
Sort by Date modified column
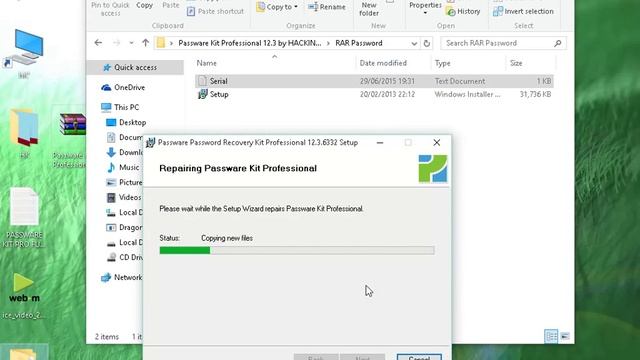coord(383,63)
